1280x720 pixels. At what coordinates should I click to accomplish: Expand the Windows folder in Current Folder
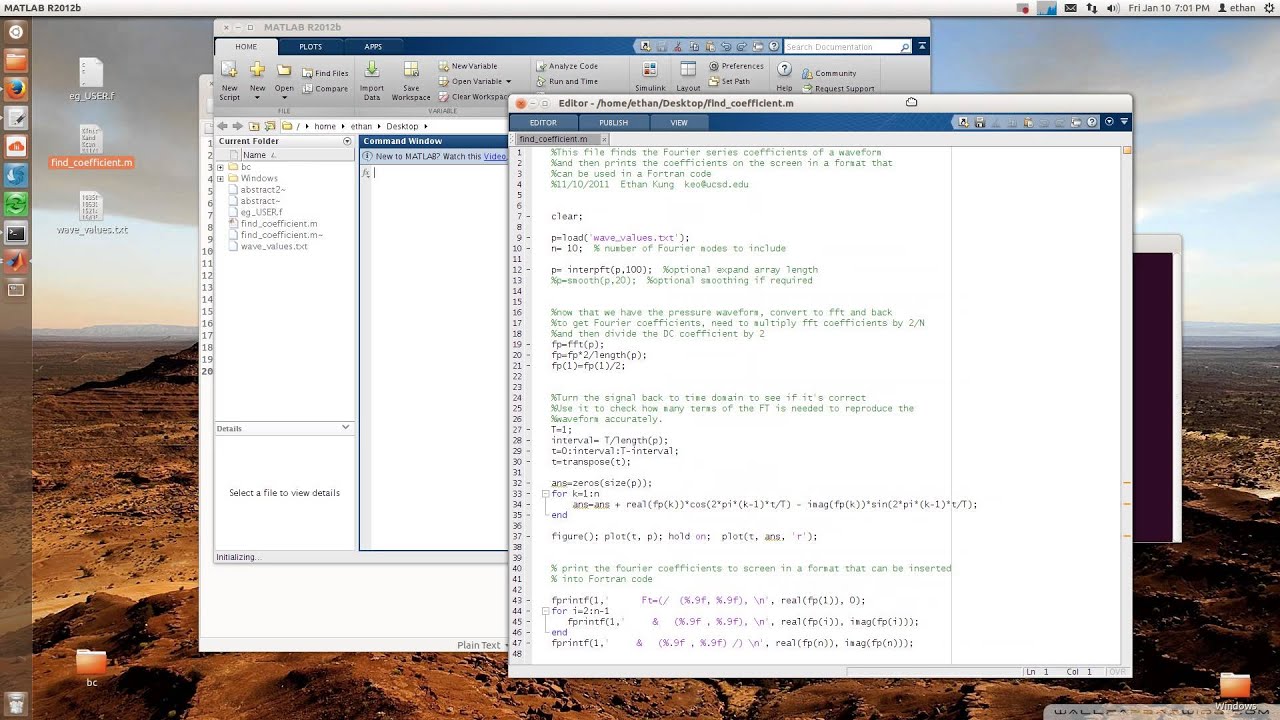pos(220,178)
